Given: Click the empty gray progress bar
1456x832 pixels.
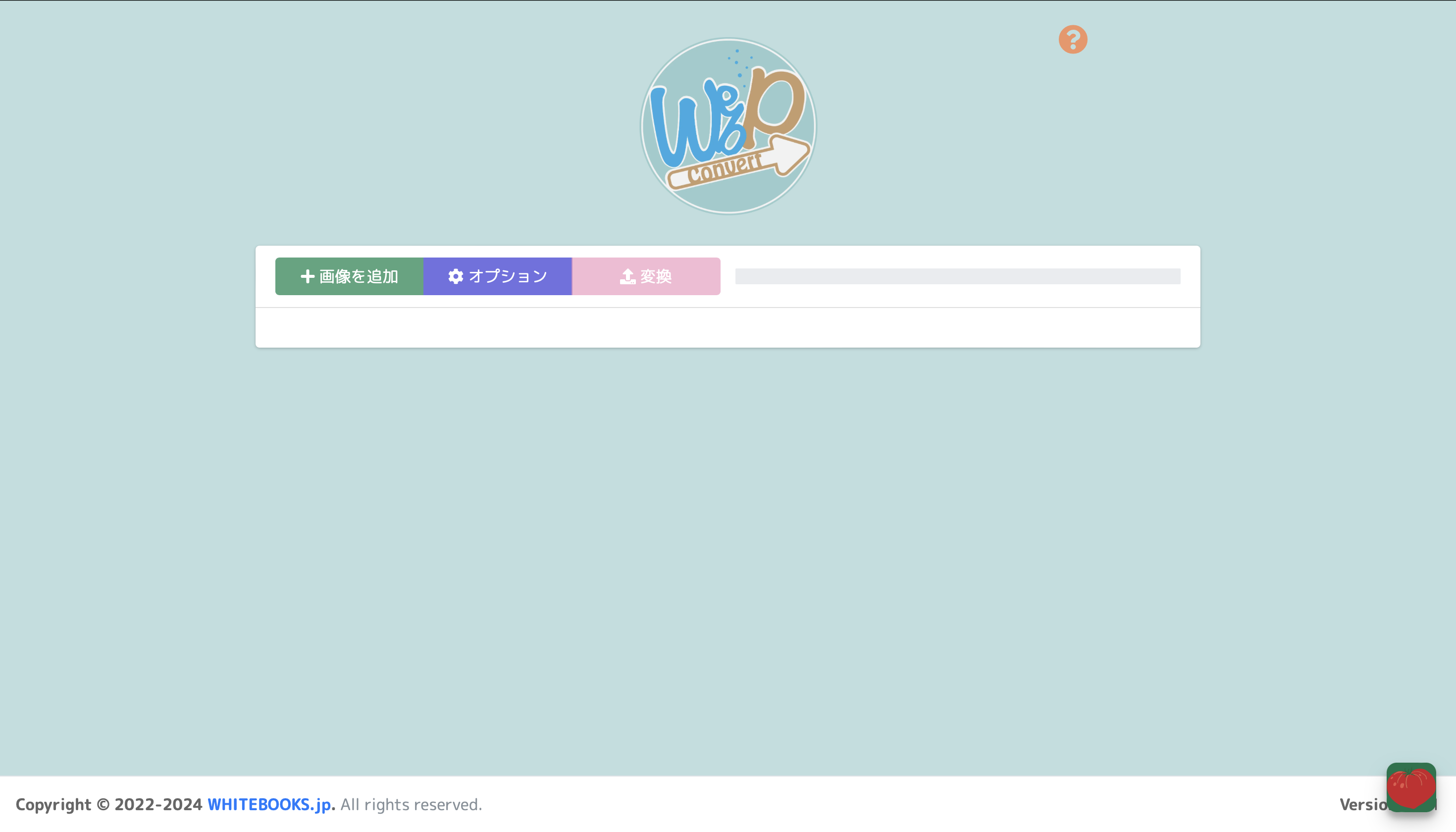Looking at the screenshot, I should [x=958, y=276].
